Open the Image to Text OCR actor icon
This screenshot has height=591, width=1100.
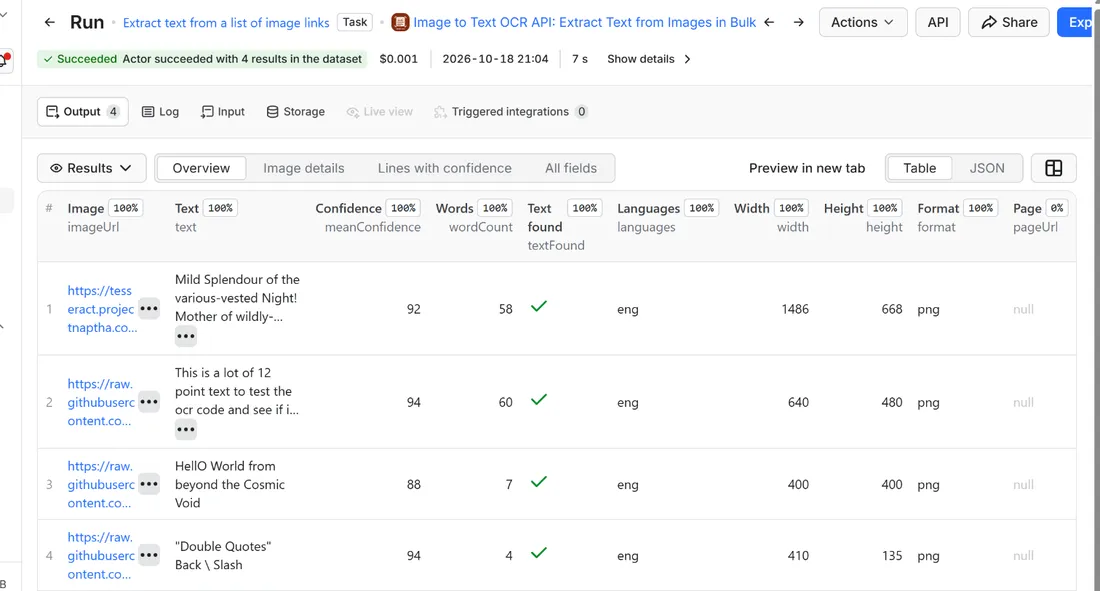pos(400,22)
